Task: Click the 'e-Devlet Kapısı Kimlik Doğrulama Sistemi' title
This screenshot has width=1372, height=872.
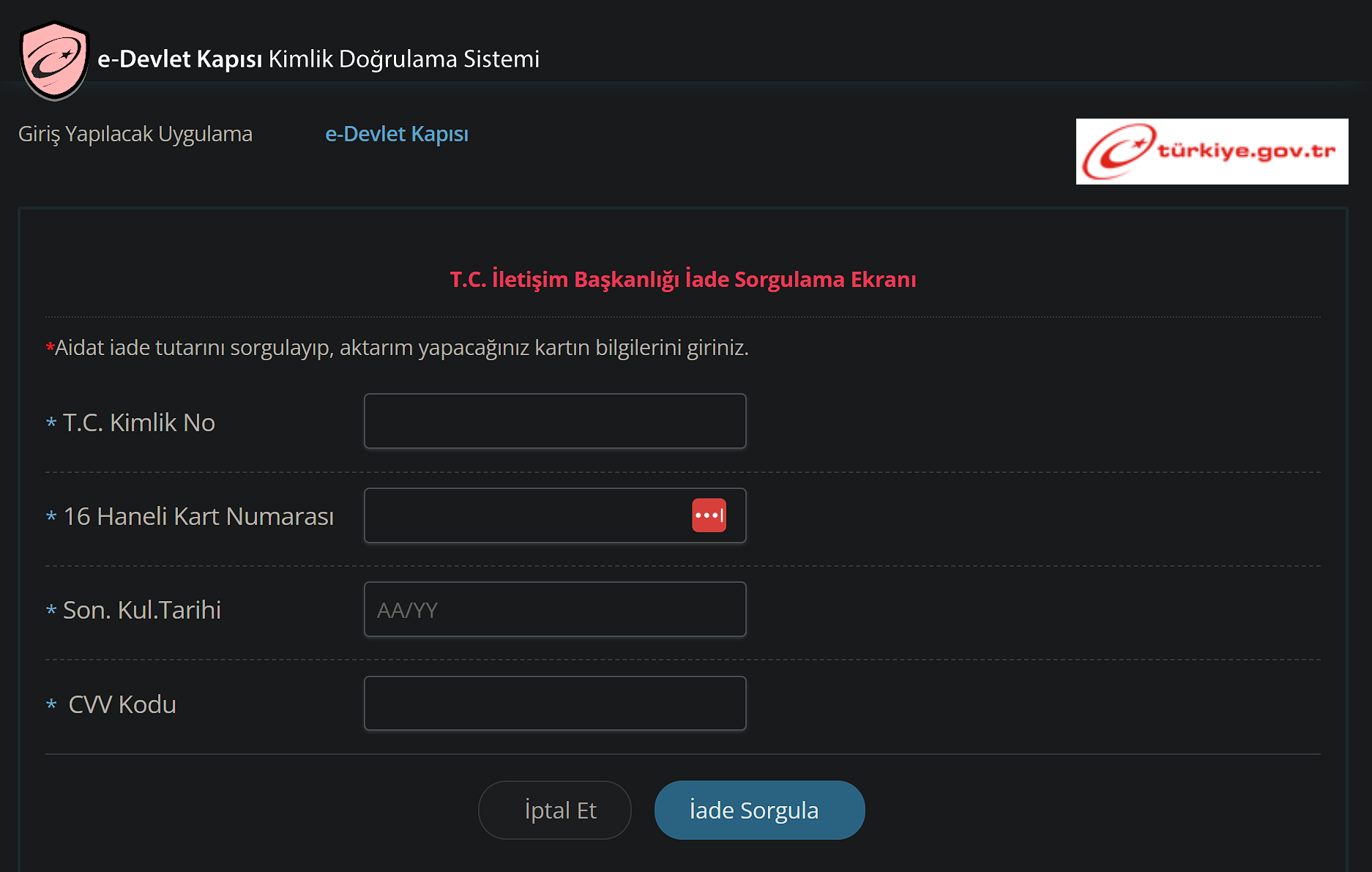Action: point(318,59)
